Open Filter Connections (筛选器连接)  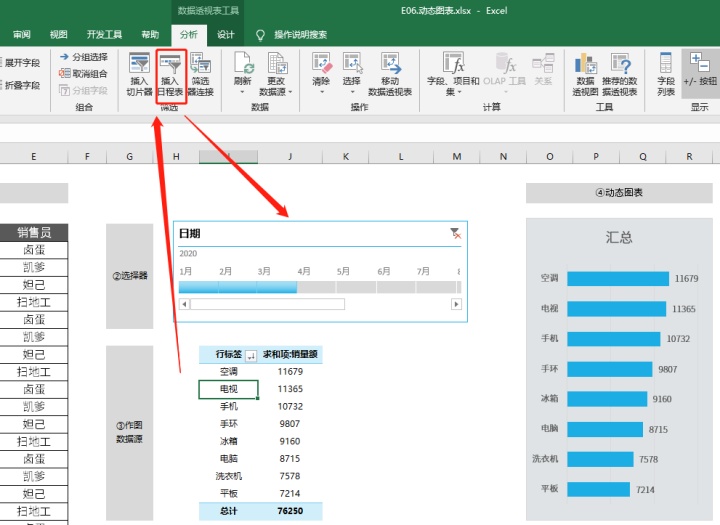201,74
